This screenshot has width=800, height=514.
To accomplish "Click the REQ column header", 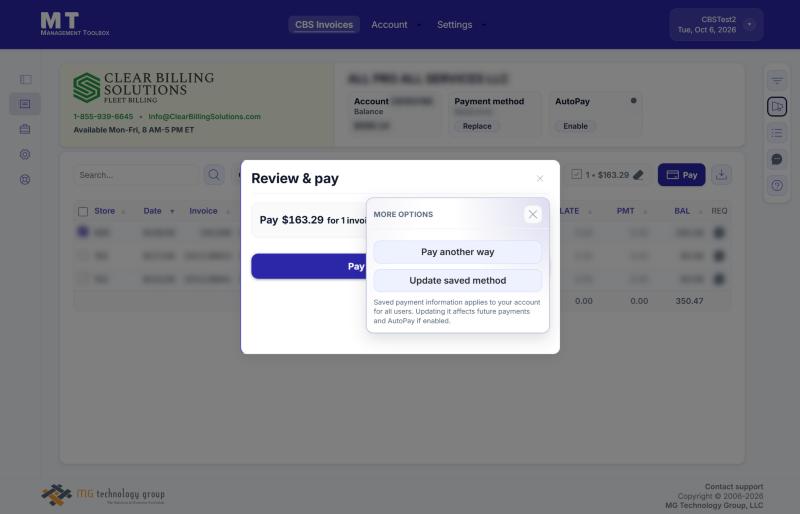I will point(719,211).
